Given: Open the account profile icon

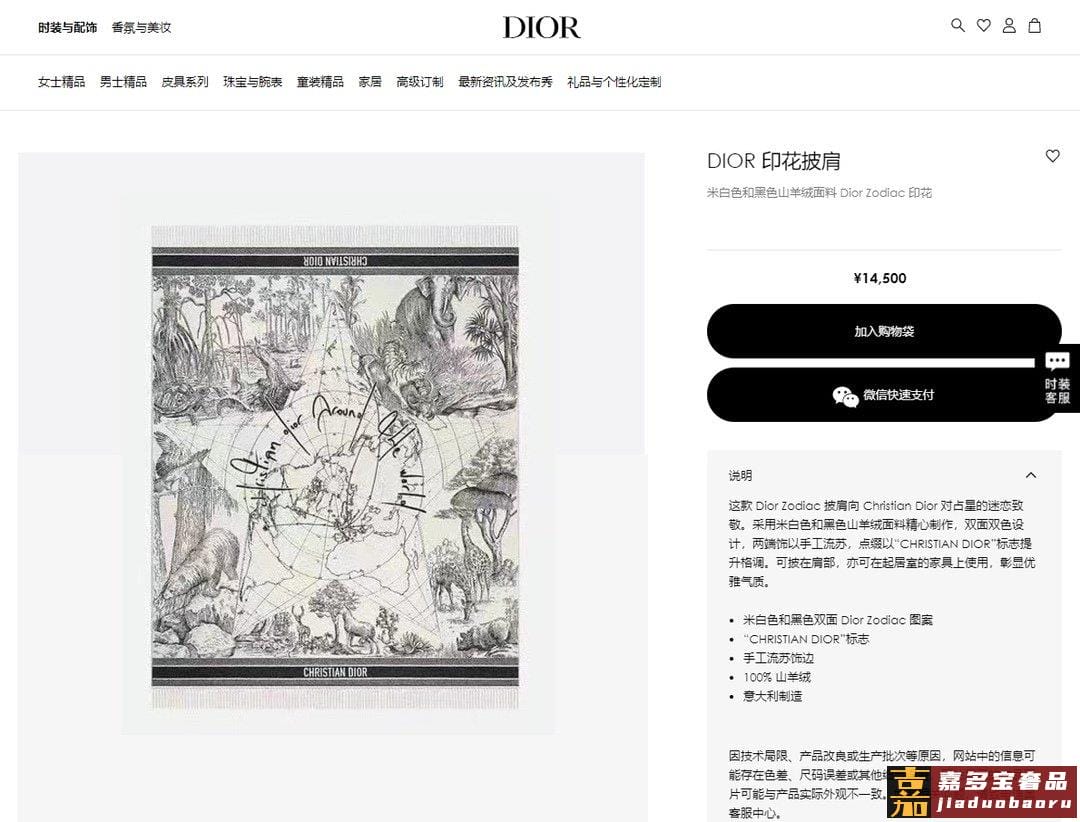Looking at the screenshot, I should tap(1009, 25).
